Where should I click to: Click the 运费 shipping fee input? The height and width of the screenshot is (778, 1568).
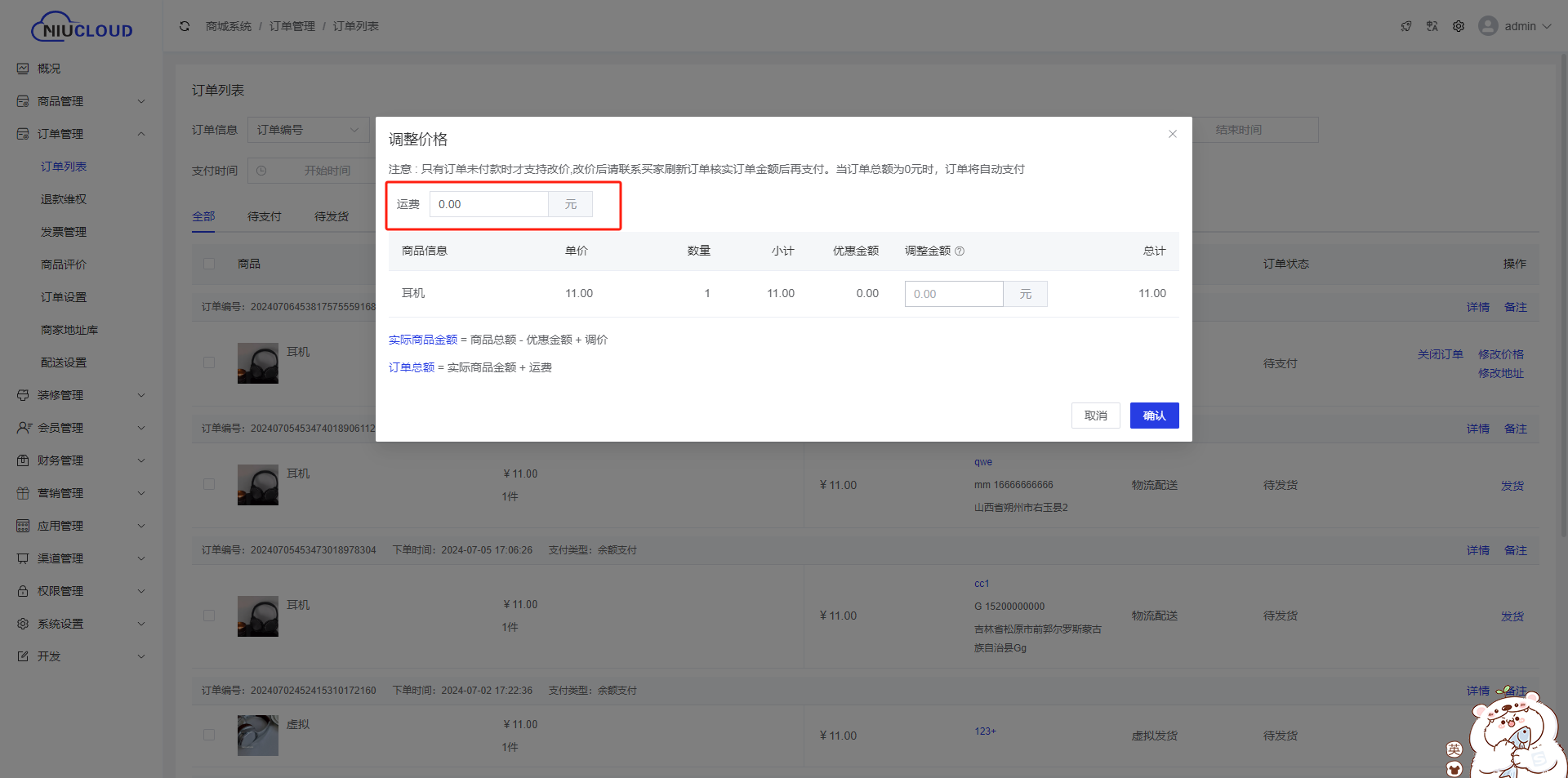488,204
